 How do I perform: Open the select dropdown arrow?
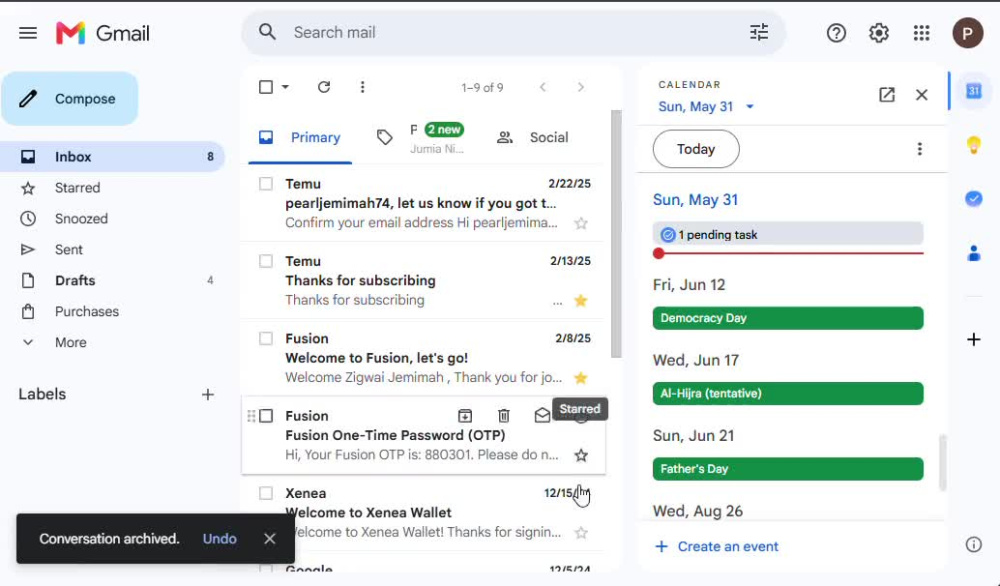(285, 87)
